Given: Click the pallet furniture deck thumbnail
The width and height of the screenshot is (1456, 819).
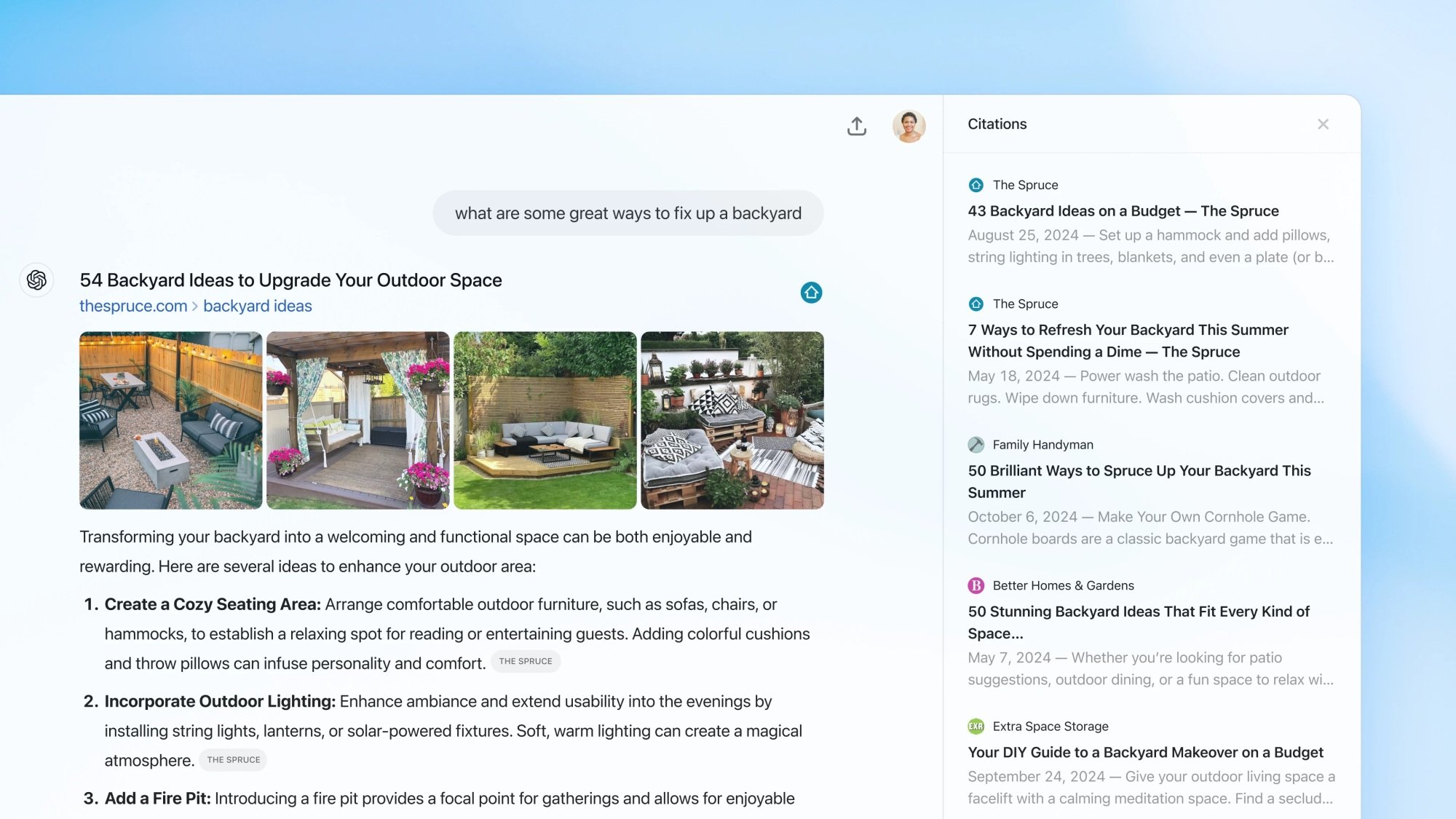Looking at the screenshot, I should 732,420.
